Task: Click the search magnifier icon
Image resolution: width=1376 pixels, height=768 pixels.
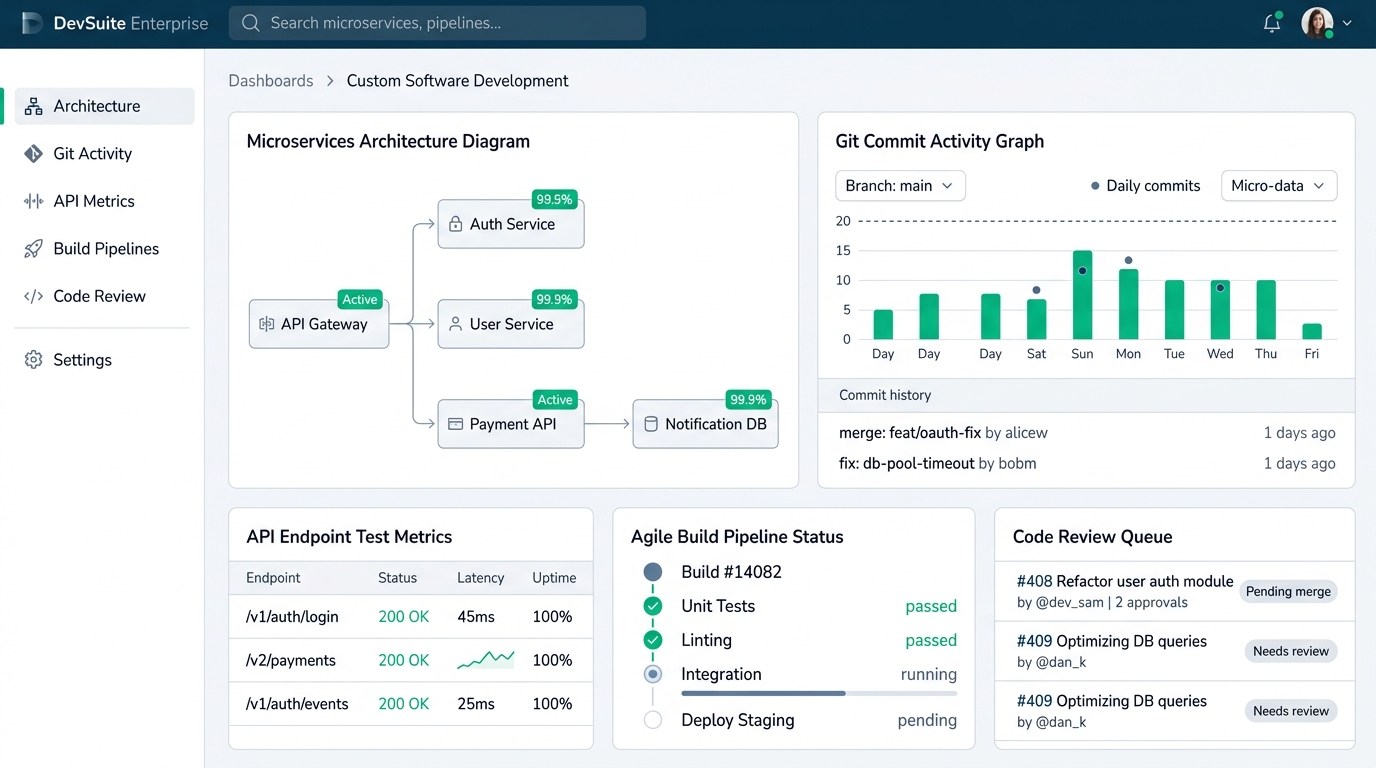Action: [251, 23]
